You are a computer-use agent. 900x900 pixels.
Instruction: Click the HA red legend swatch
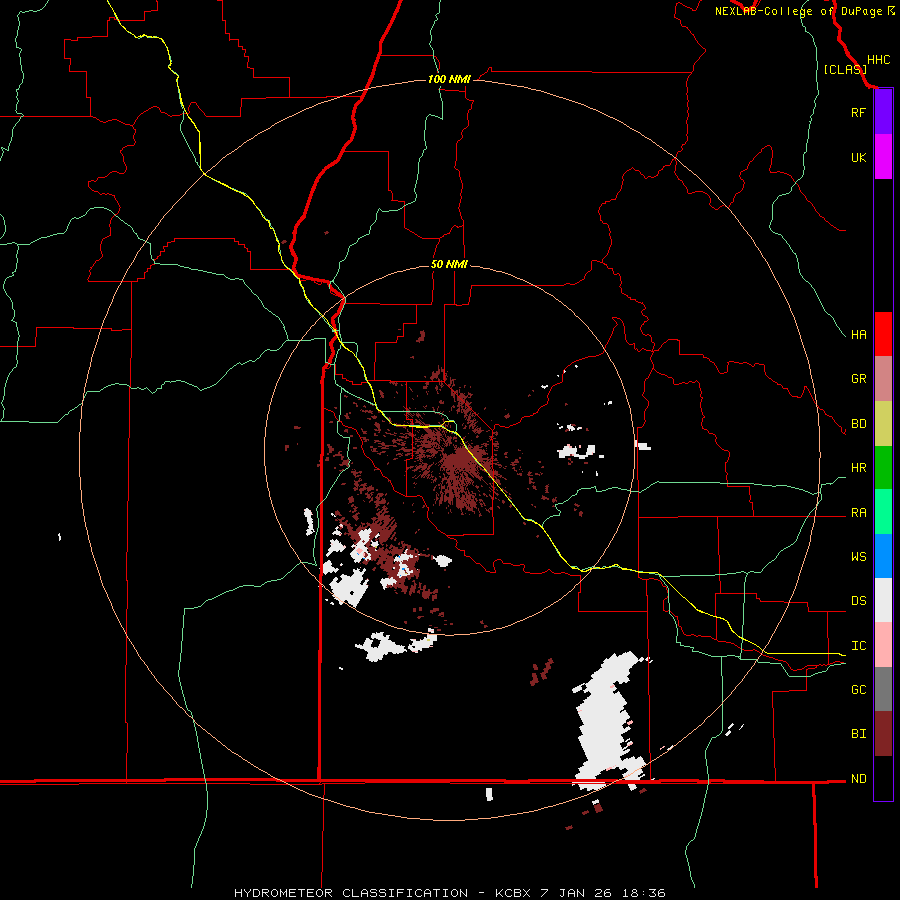[883, 334]
